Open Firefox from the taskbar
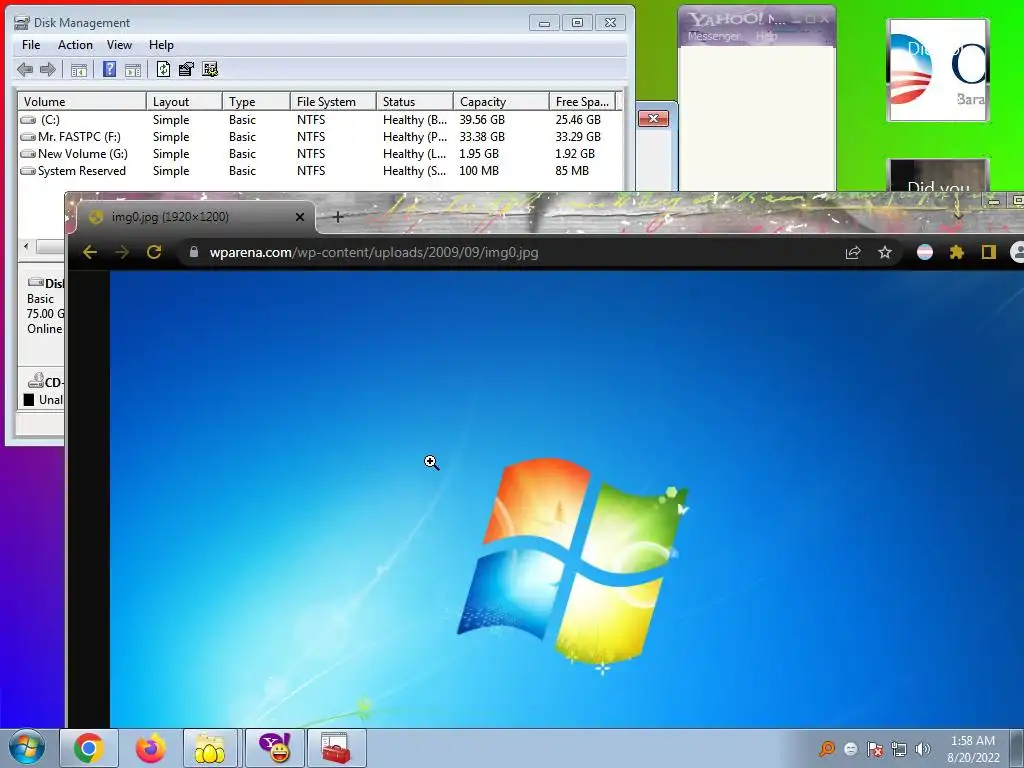Screen dimensions: 1024x768 point(150,748)
